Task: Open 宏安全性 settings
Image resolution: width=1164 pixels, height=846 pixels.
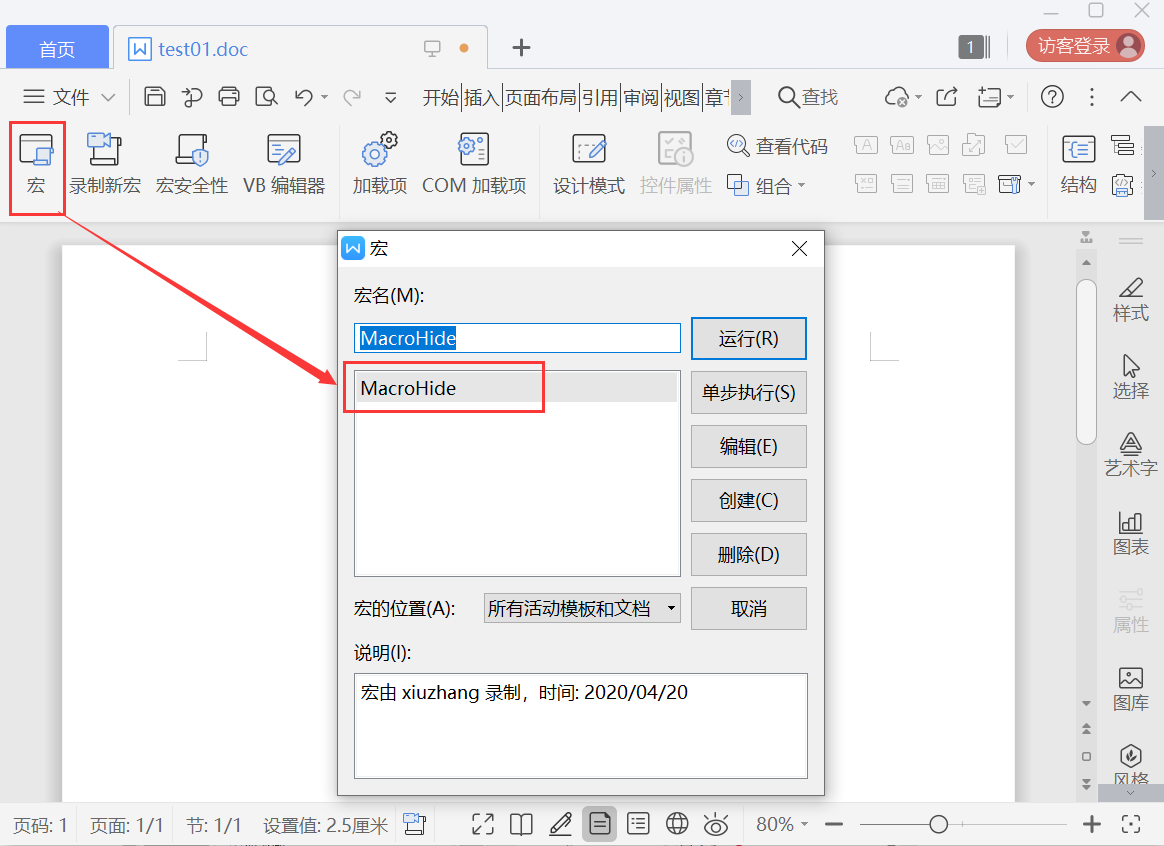Action: [x=192, y=165]
